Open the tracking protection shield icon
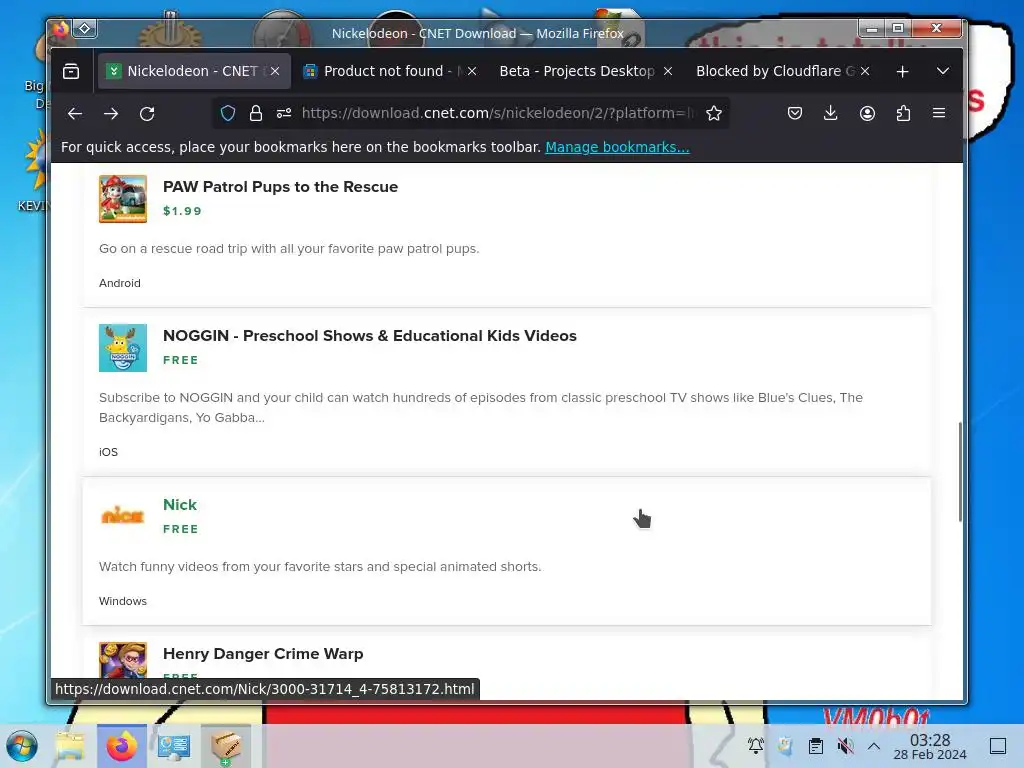This screenshot has height=768, width=1024. point(227,114)
